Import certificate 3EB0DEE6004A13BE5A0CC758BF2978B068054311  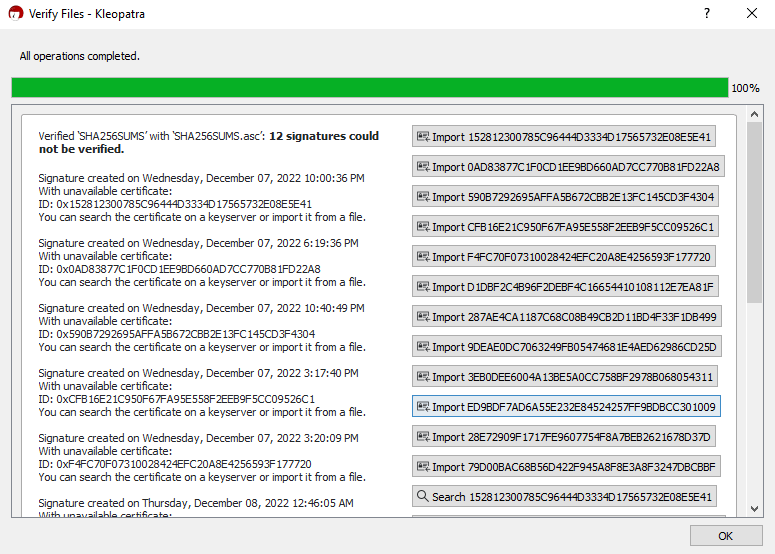click(x=565, y=377)
